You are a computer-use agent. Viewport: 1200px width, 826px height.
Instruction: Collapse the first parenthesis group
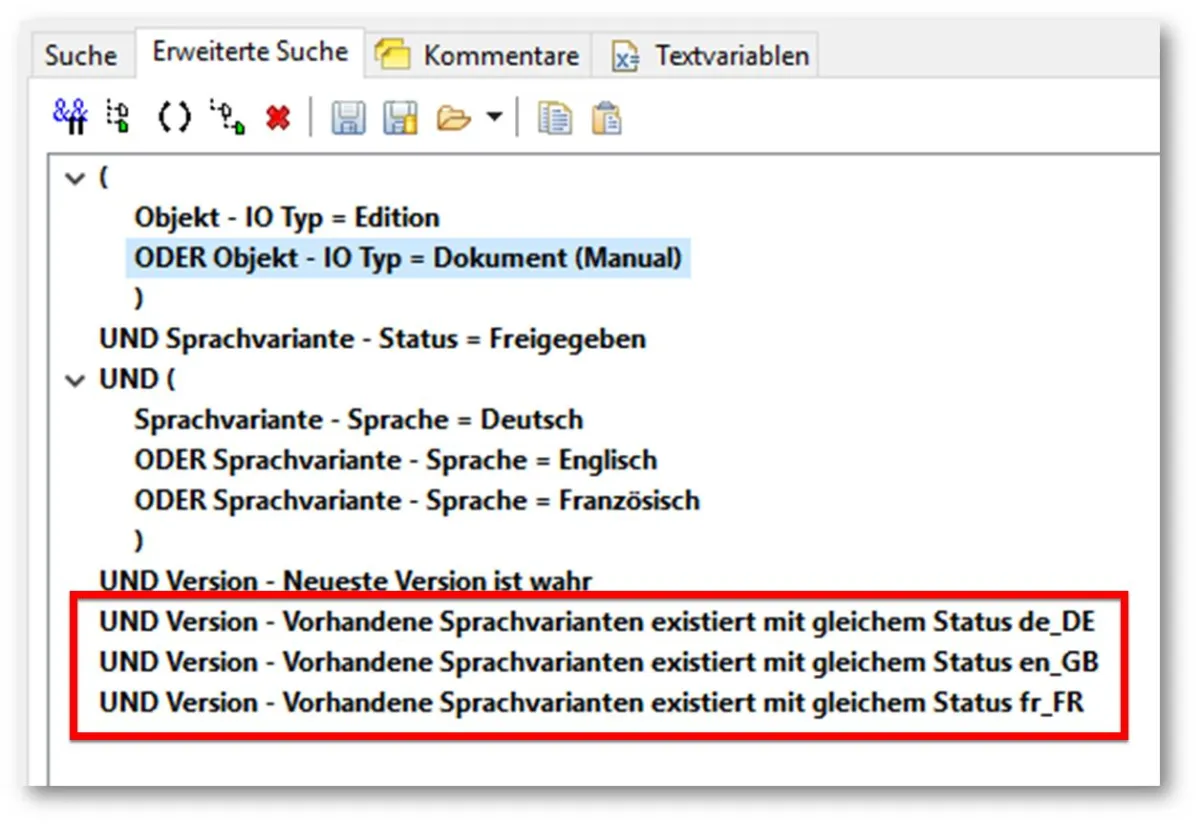(74, 179)
